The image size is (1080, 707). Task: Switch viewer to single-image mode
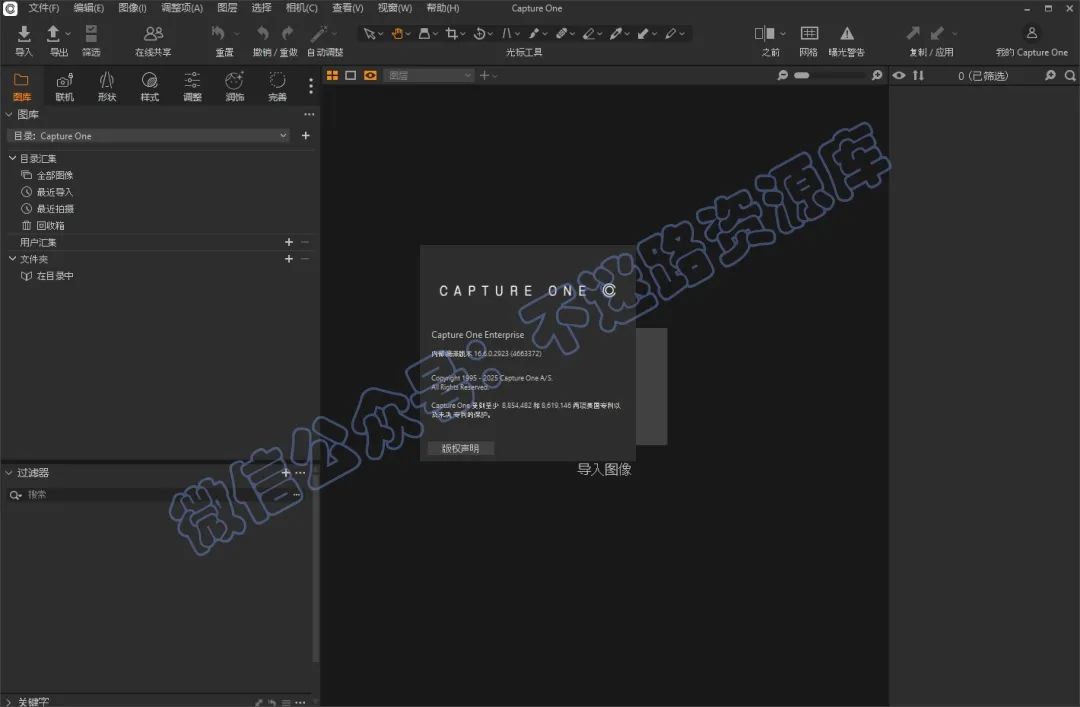(x=351, y=75)
